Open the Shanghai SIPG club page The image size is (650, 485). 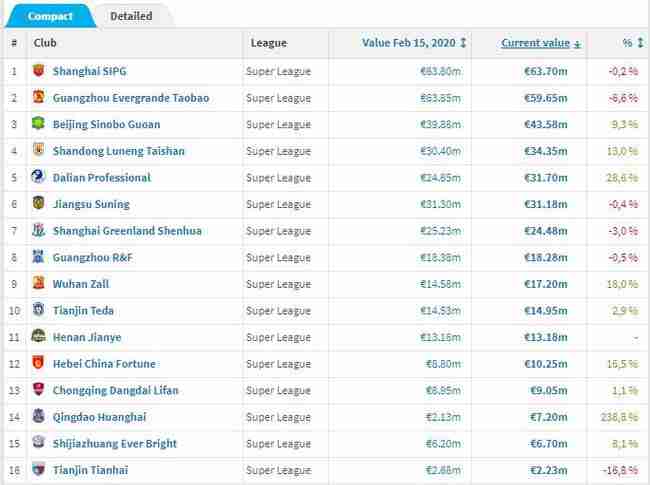(90, 71)
